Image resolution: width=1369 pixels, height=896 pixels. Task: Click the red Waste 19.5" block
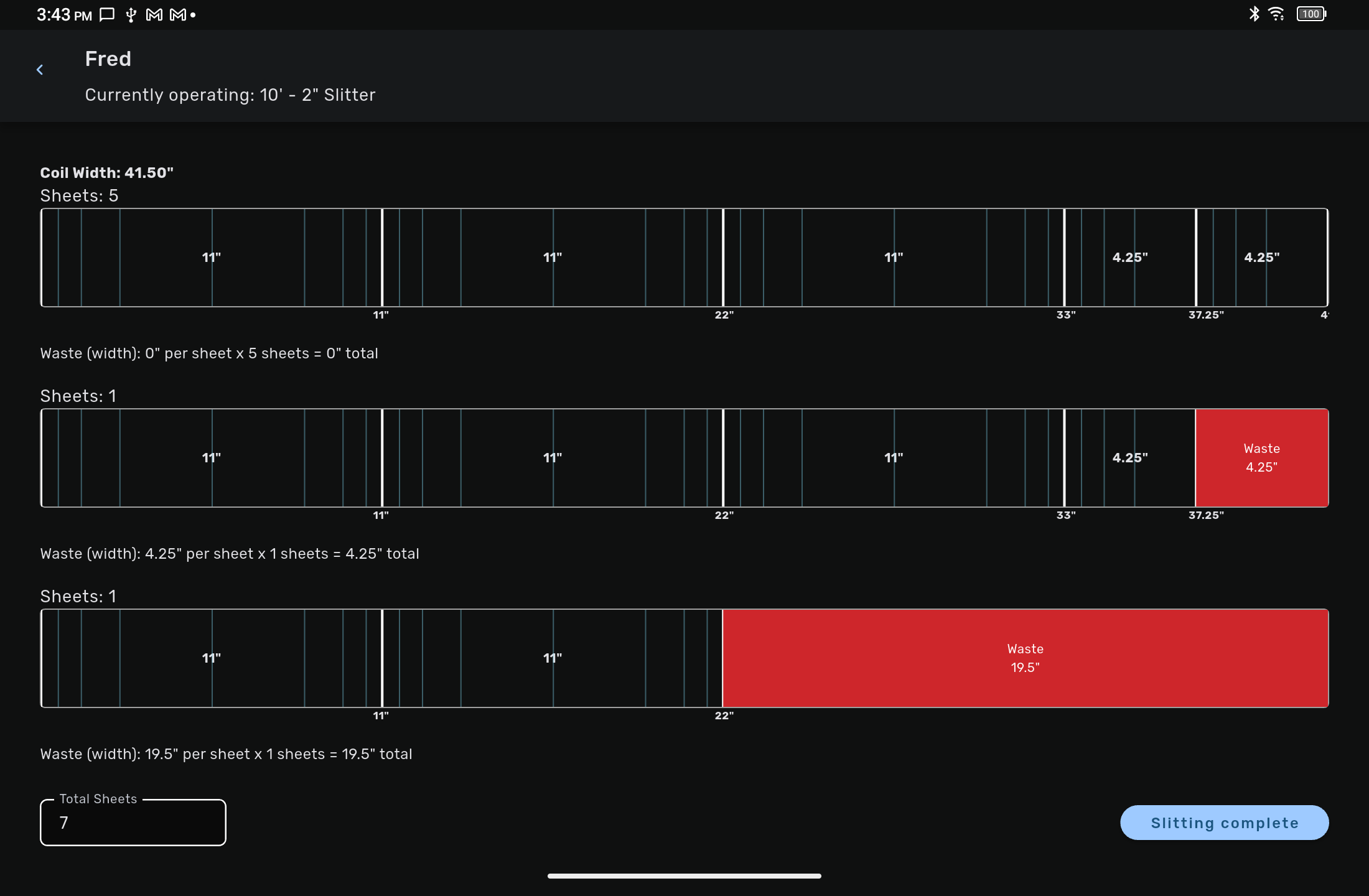(x=1025, y=658)
